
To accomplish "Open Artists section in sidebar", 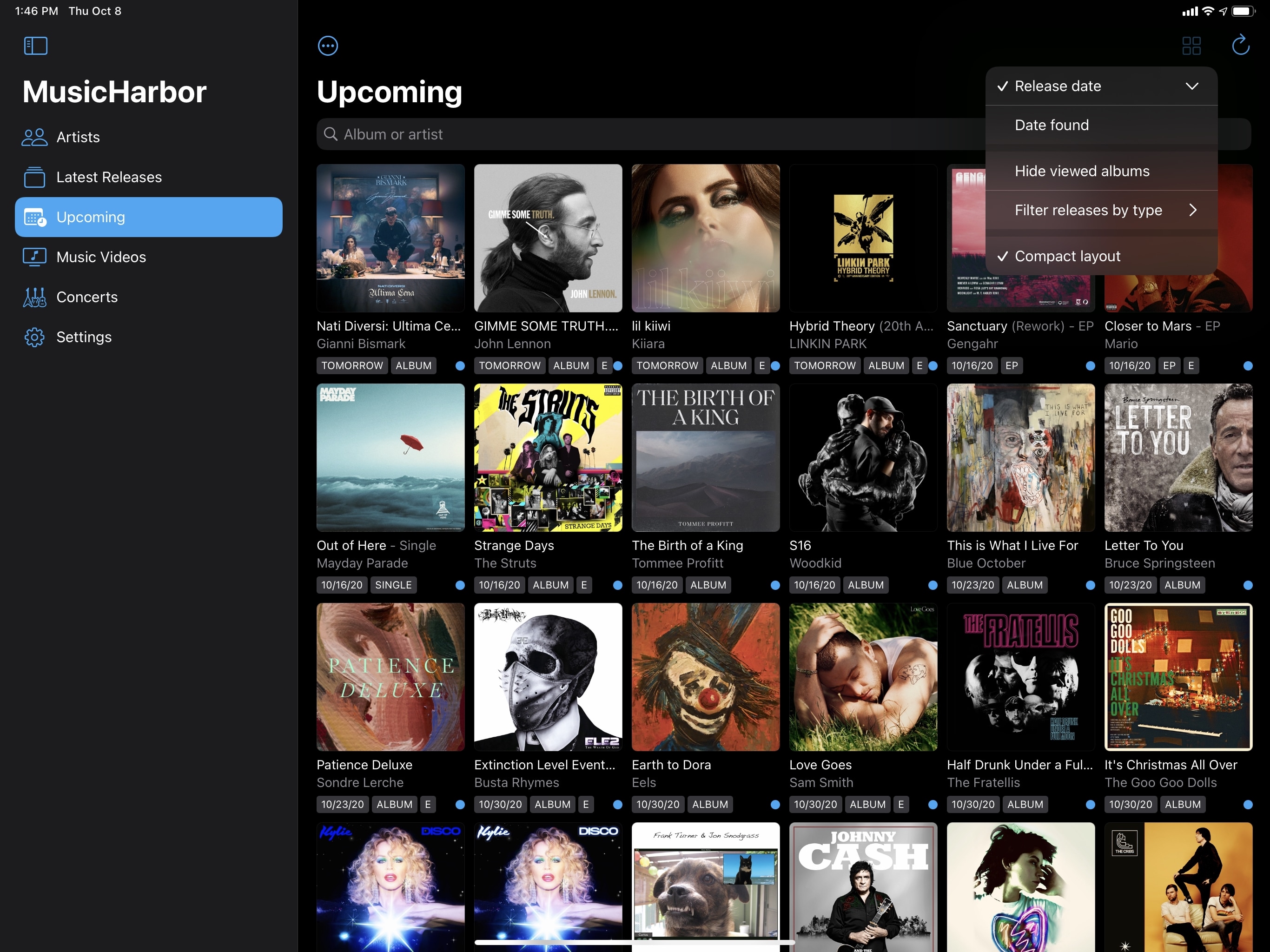I will coord(149,137).
